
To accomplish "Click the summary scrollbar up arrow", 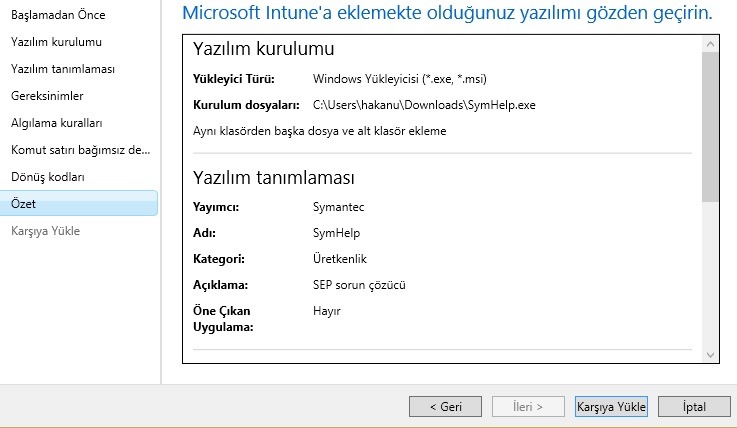I will [x=710, y=44].
